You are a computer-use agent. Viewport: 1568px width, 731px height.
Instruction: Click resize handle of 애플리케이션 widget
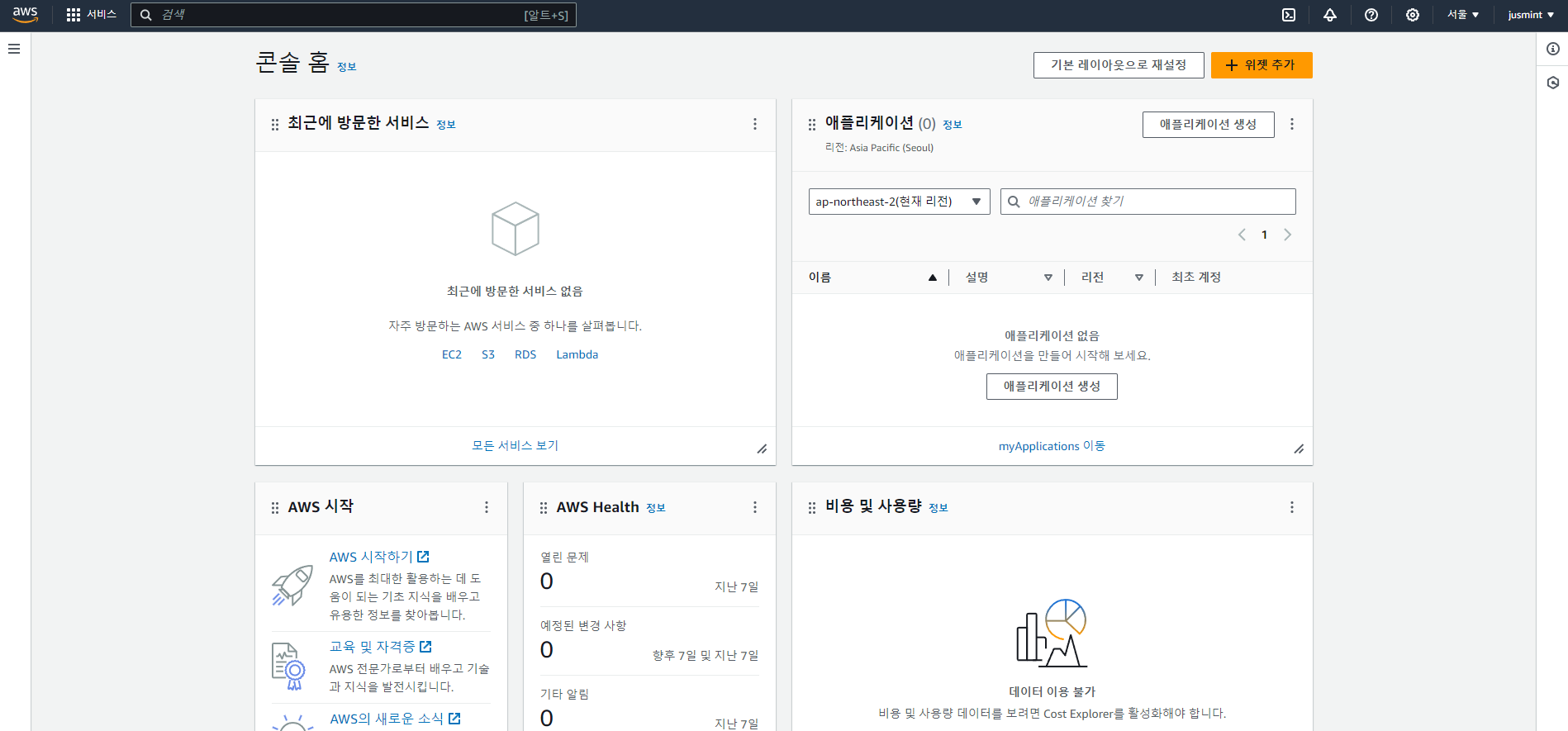tap(1299, 449)
